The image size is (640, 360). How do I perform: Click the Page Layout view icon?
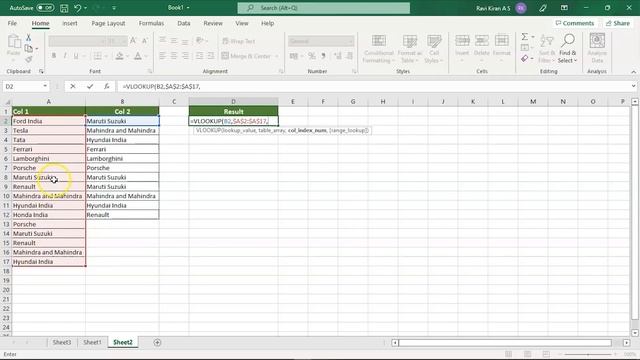tap(527, 354)
